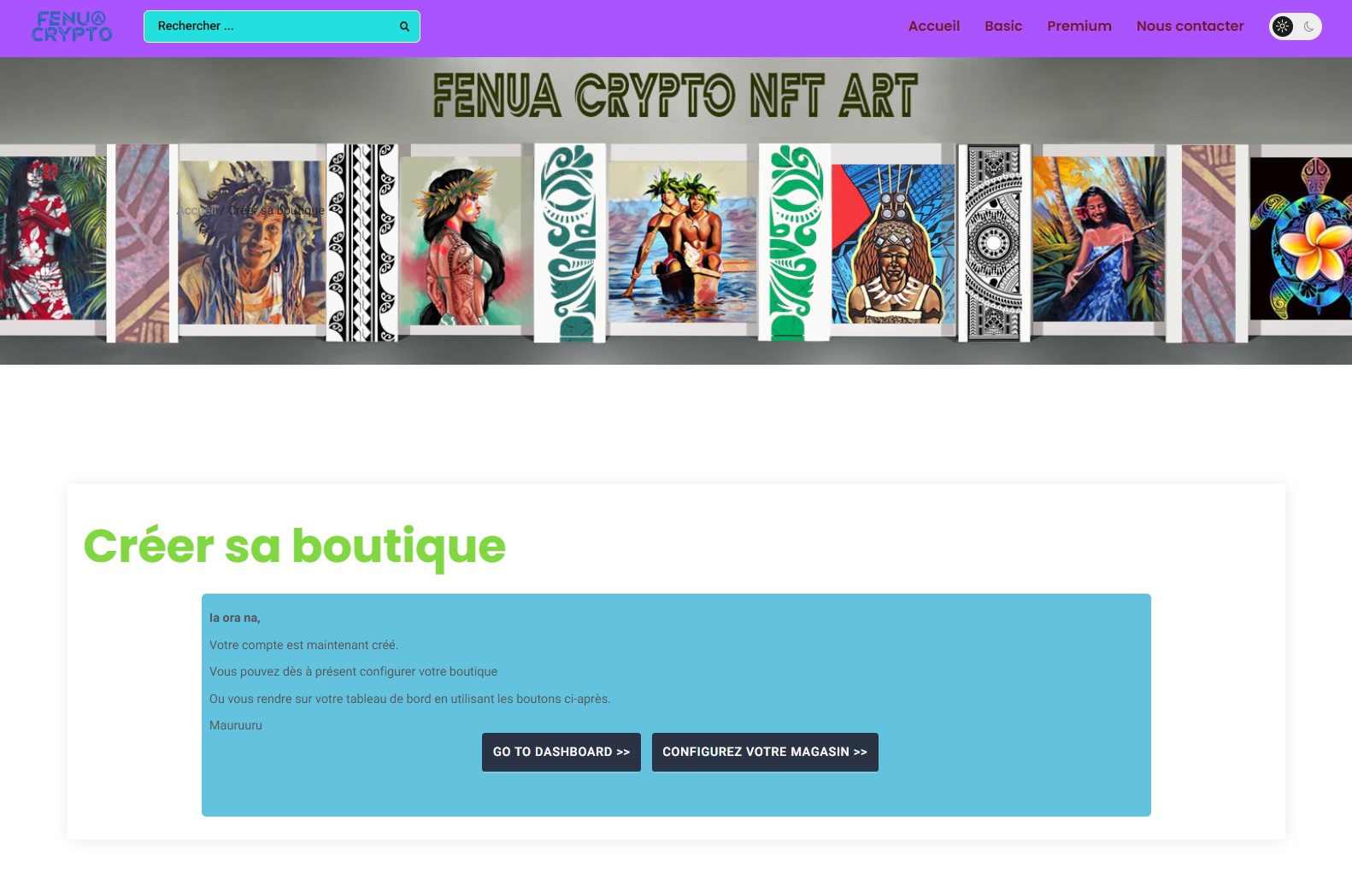Screen dimensions: 1352x896
Task: Click the tattooed woman with flower crown artwork
Action: (x=461, y=241)
